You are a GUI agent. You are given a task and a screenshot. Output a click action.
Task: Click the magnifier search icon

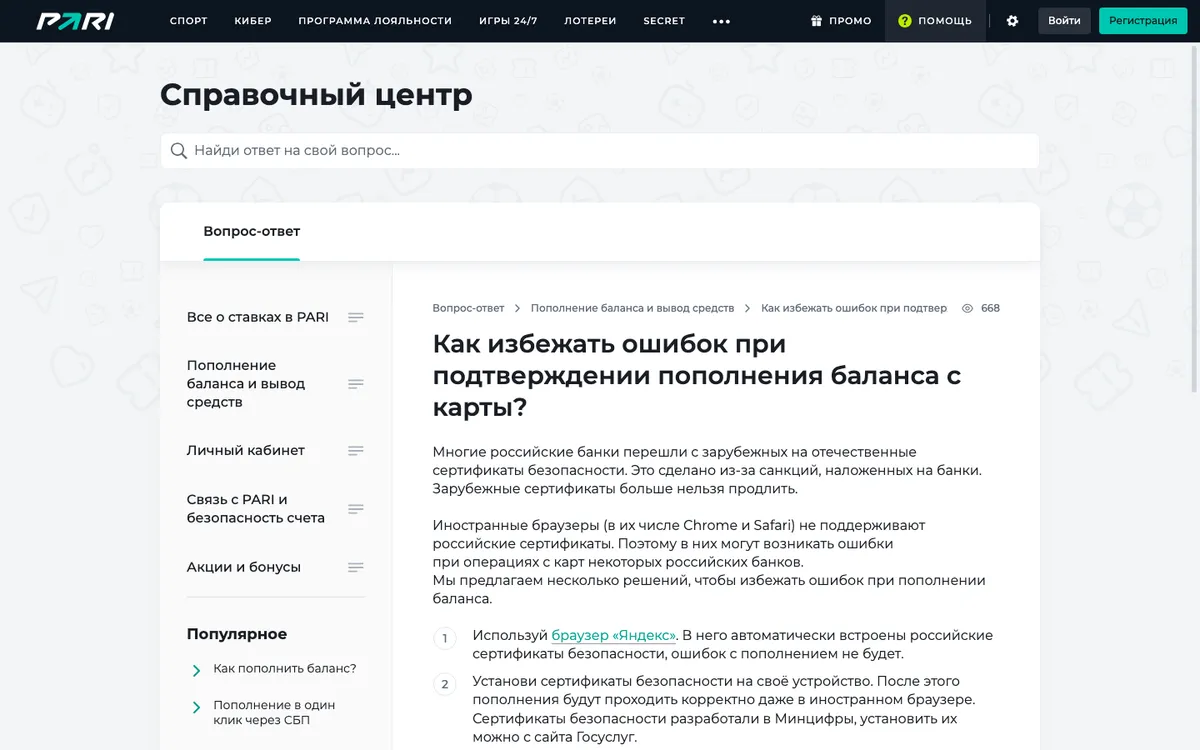tap(179, 151)
